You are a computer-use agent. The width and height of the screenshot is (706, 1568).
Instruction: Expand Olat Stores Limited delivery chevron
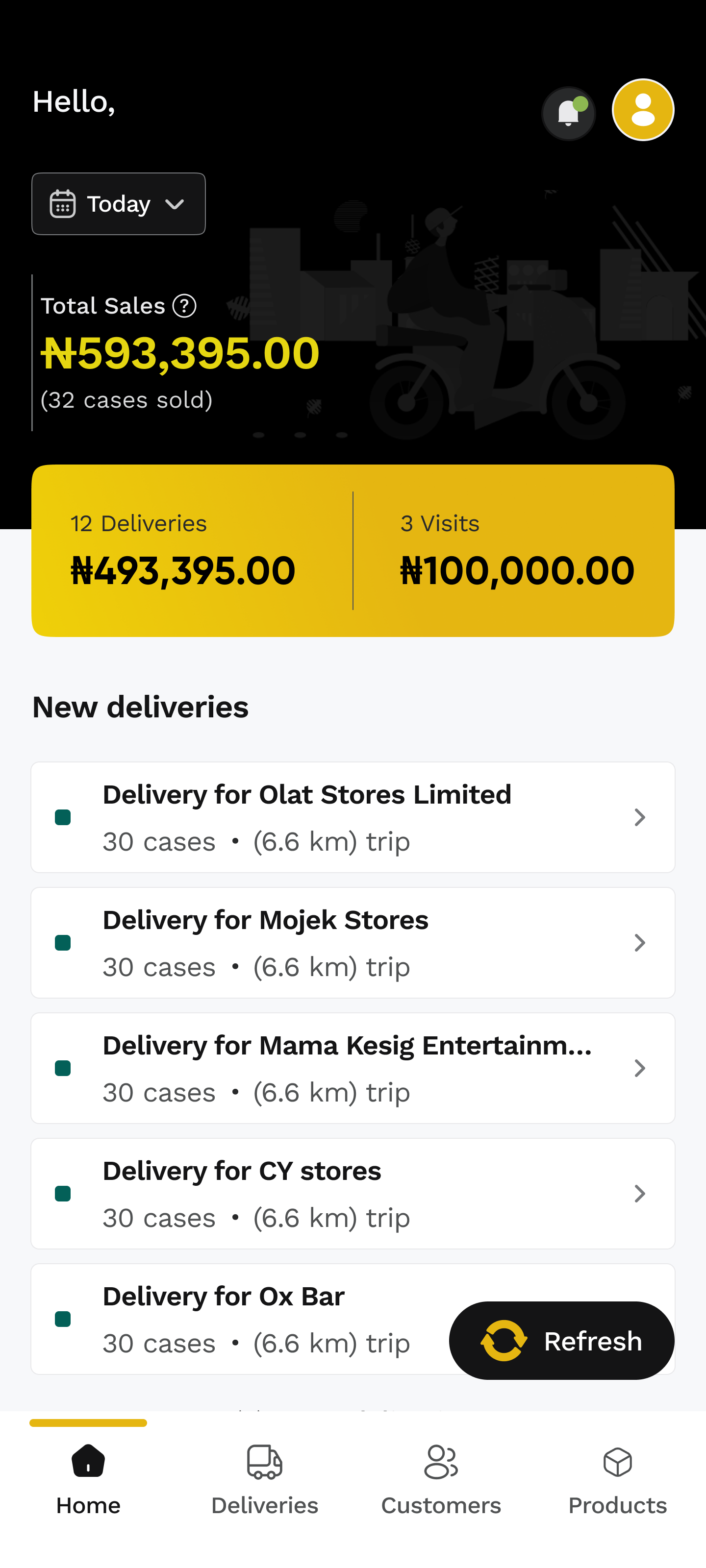[x=639, y=817]
